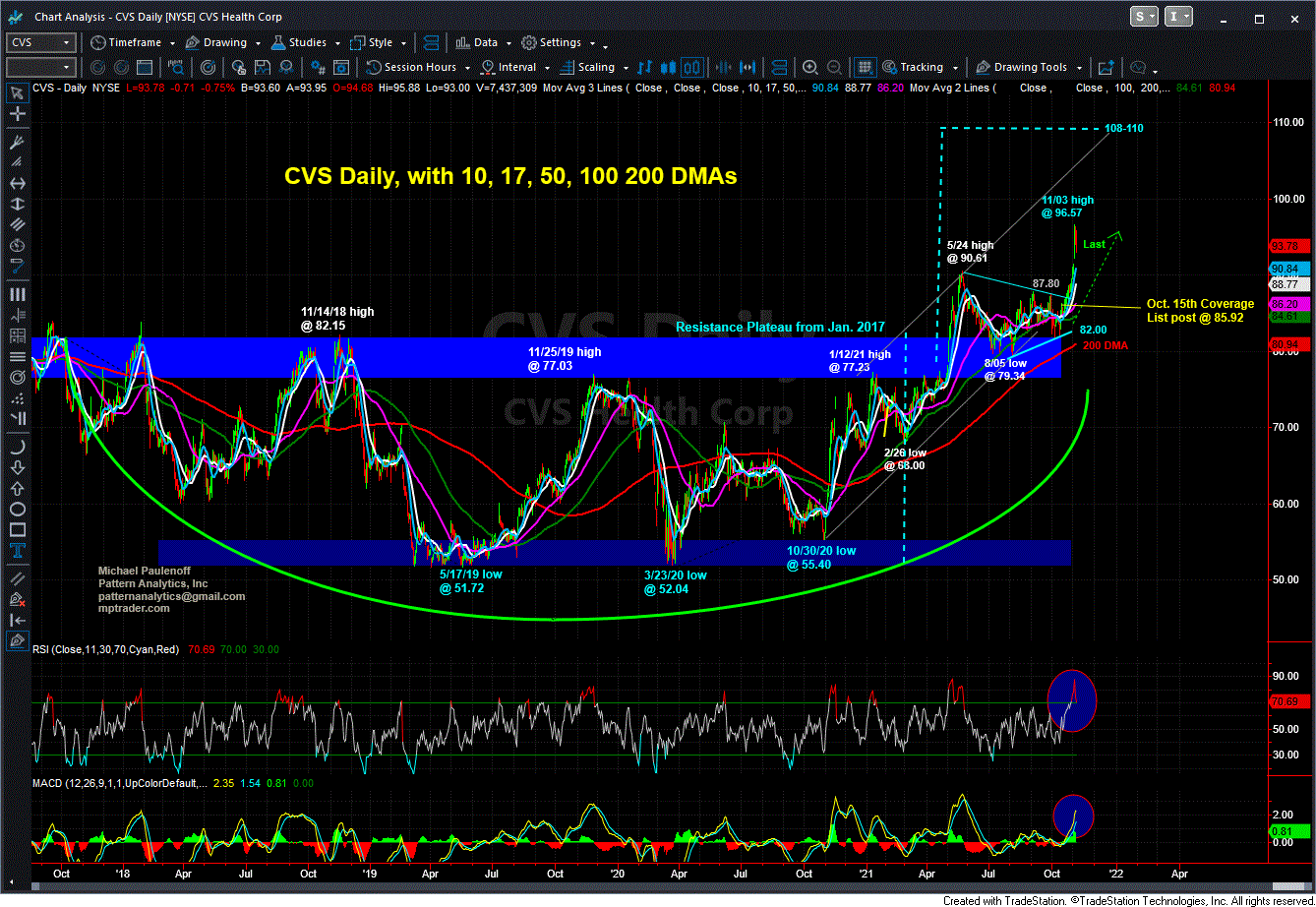Viewport: 1316px width, 907px height.
Task: Click the zoom in magnifier icon
Action: coord(810,67)
